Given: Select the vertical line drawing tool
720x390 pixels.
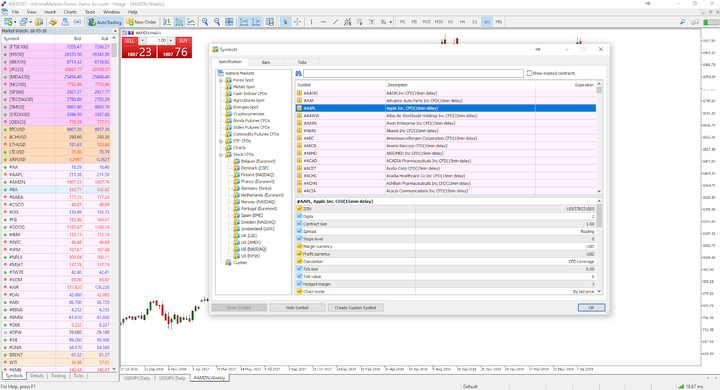Looking at the screenshot, I should click(x=311, y=22).
